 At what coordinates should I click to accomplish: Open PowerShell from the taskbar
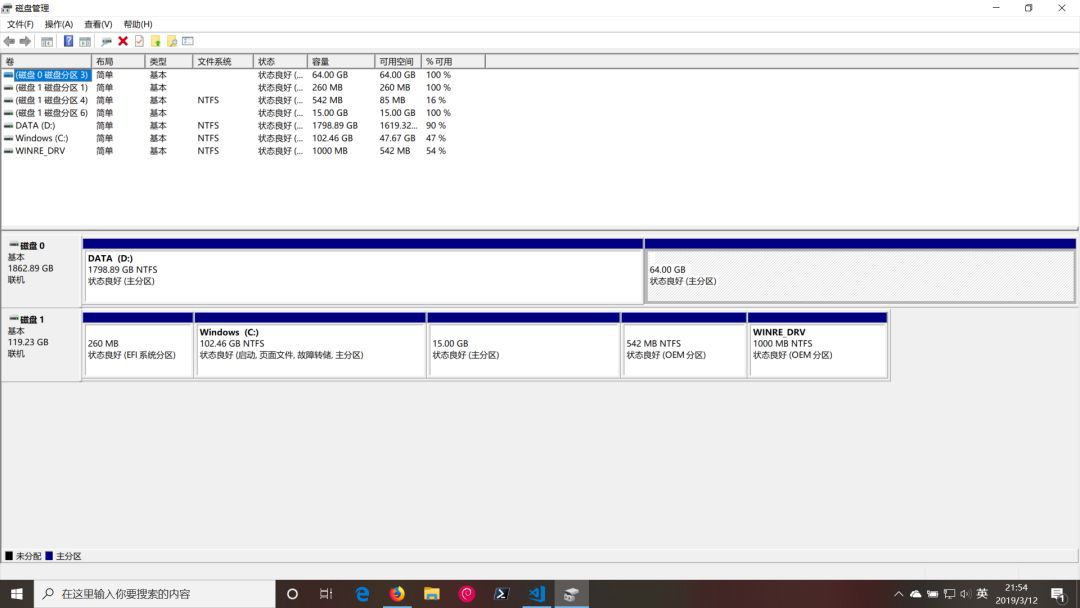point(501,594)
